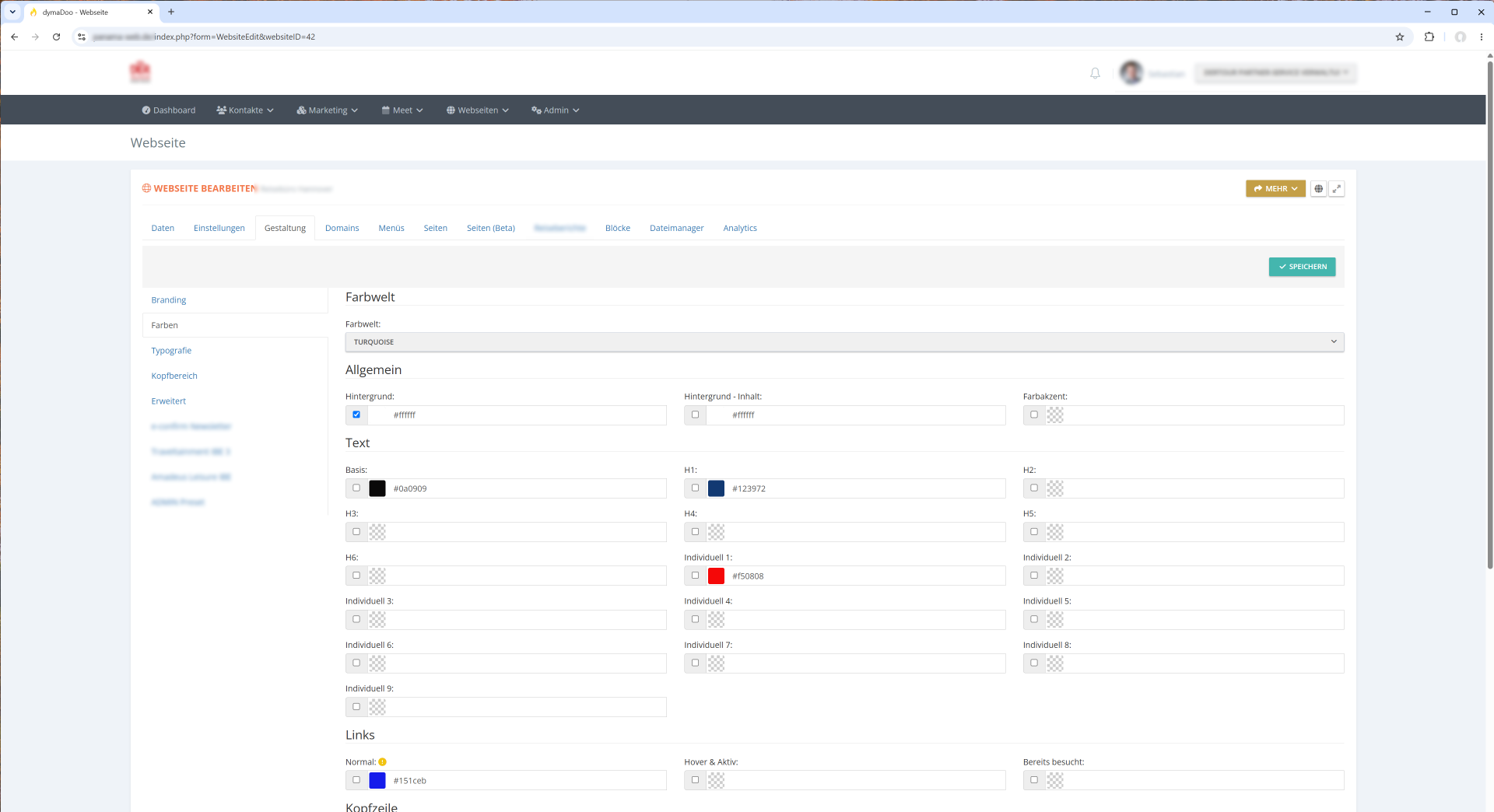This screenshot has height=812, width=1494.
Task: Expand the Admin menu
Action: 556,110
